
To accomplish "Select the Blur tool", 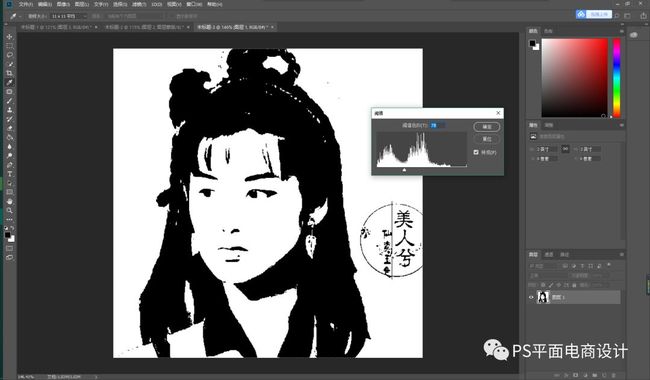I will coord(9,146).
